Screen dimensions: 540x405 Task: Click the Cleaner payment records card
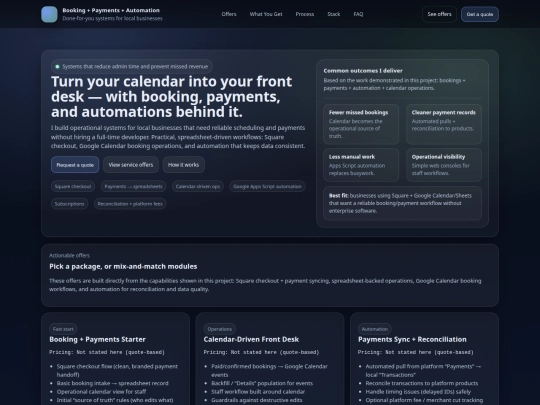pyautogui.click(x=444, y=124)
